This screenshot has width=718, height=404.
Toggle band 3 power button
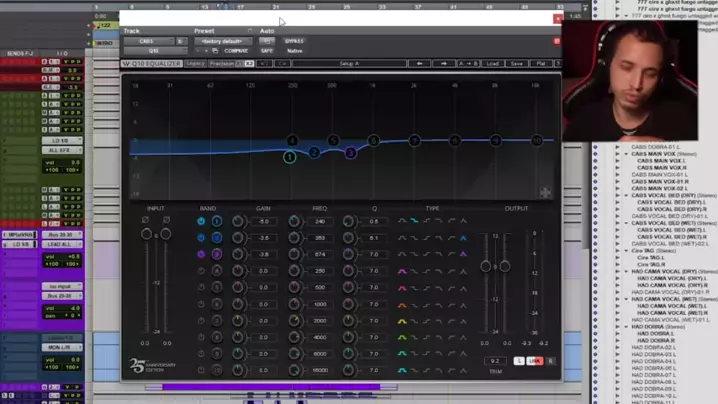pyautogui.click(x=201, y=254)
